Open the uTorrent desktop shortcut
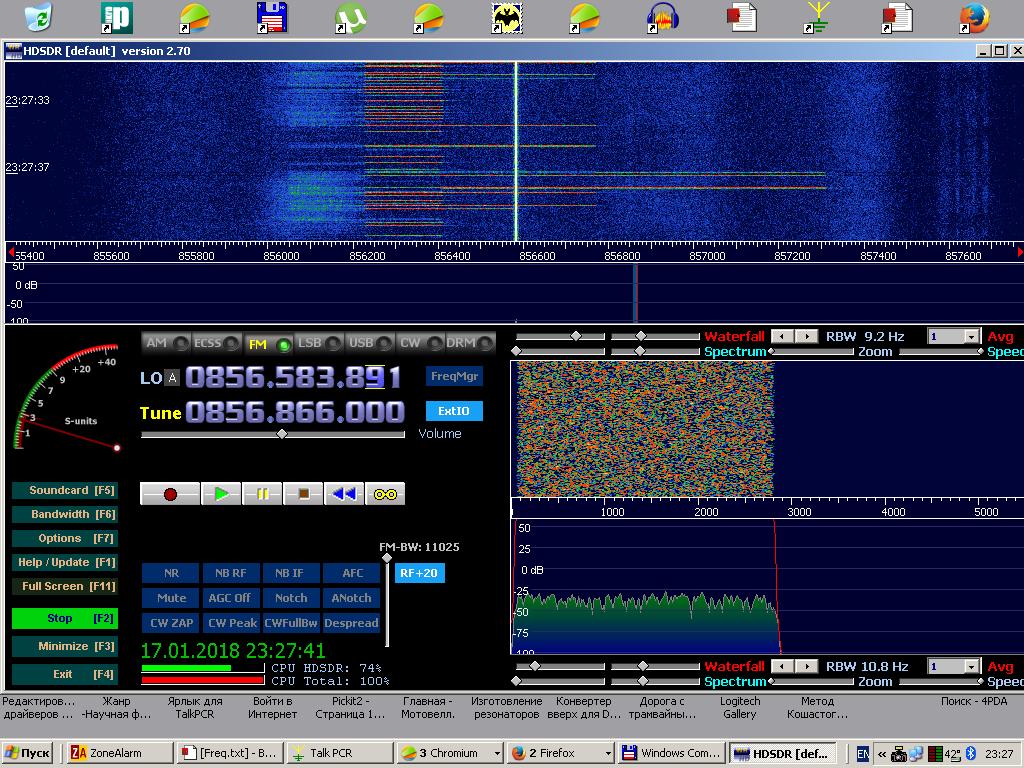The image size is (1024, 768). 351,18
